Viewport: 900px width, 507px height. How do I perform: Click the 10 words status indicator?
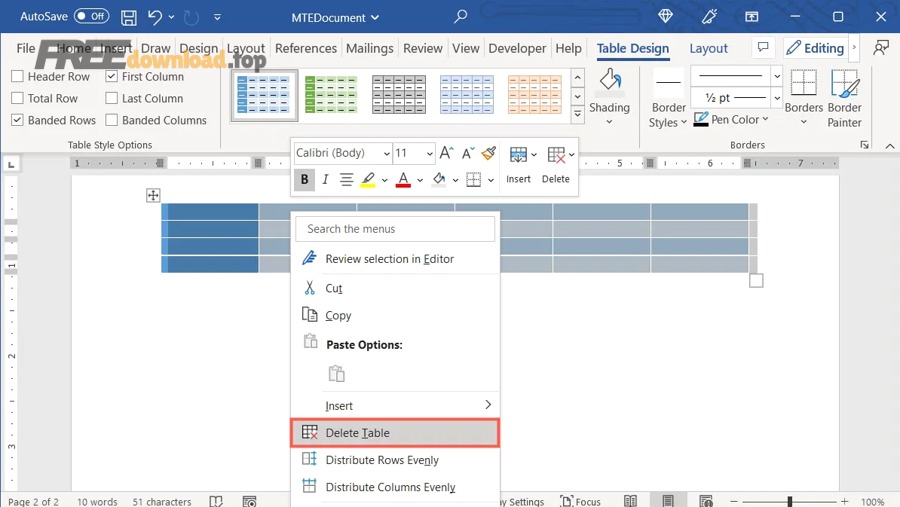coord(97,502)
